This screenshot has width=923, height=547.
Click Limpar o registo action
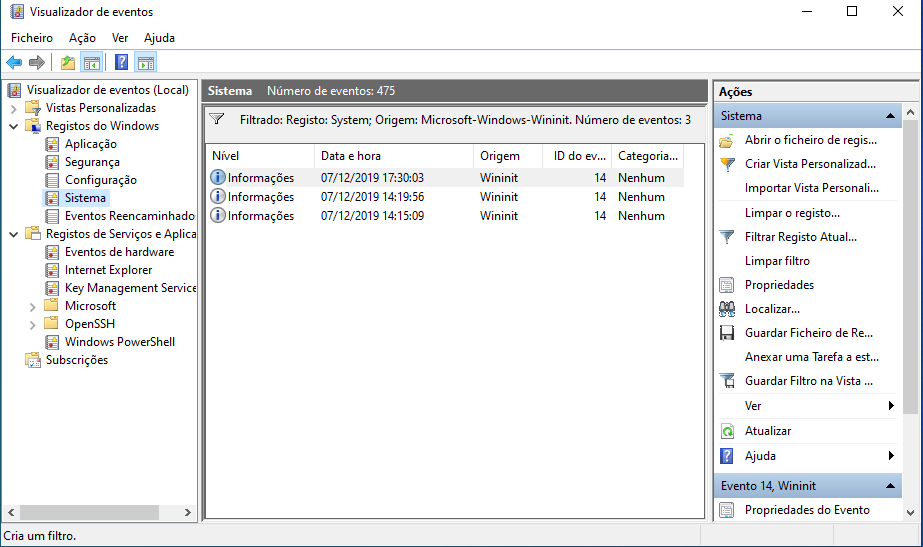[x=792, y=213]
